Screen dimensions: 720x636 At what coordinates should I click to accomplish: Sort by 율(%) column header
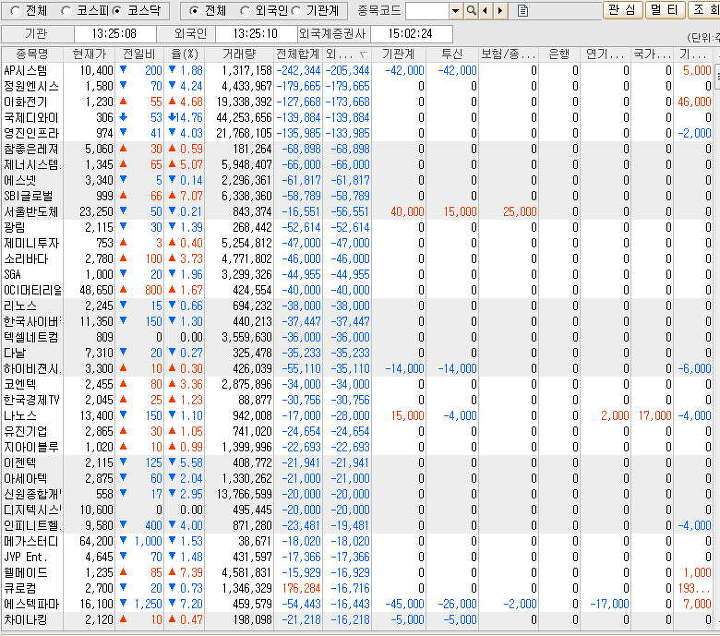pos(185,54)
